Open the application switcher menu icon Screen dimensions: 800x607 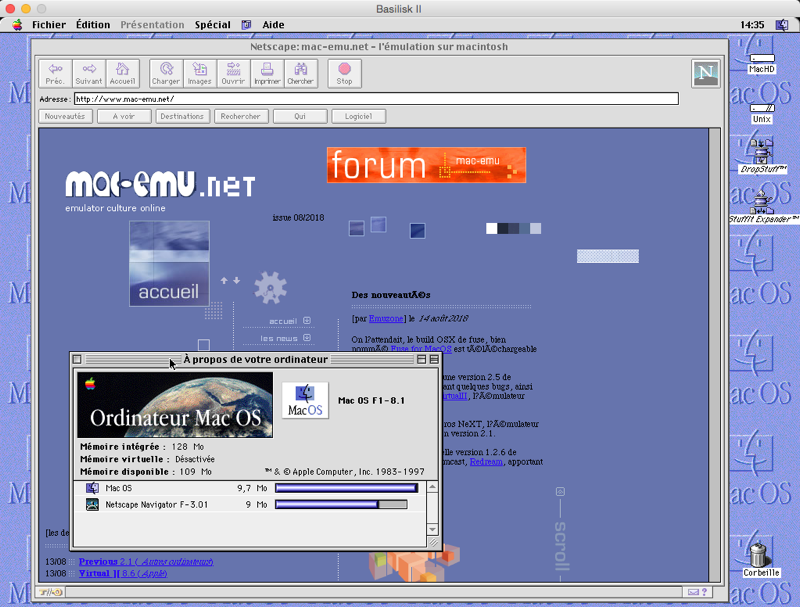(x=782, y=24)
